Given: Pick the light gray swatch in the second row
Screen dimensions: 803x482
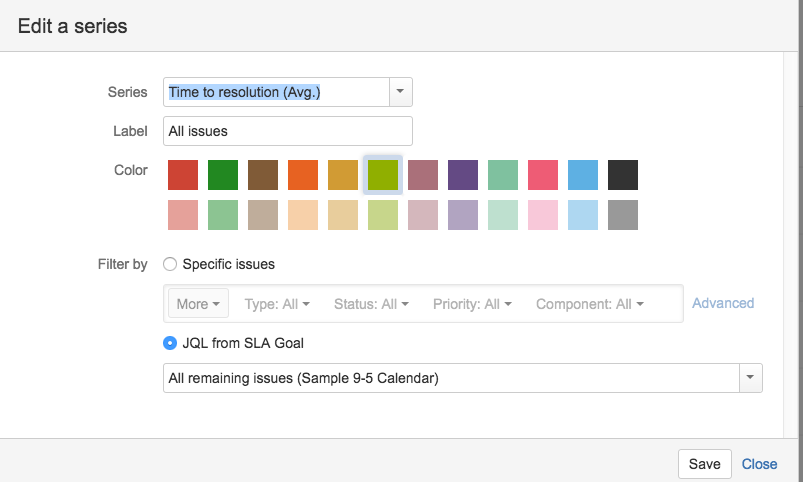Looking at the screenshot, I should point(623,215).
